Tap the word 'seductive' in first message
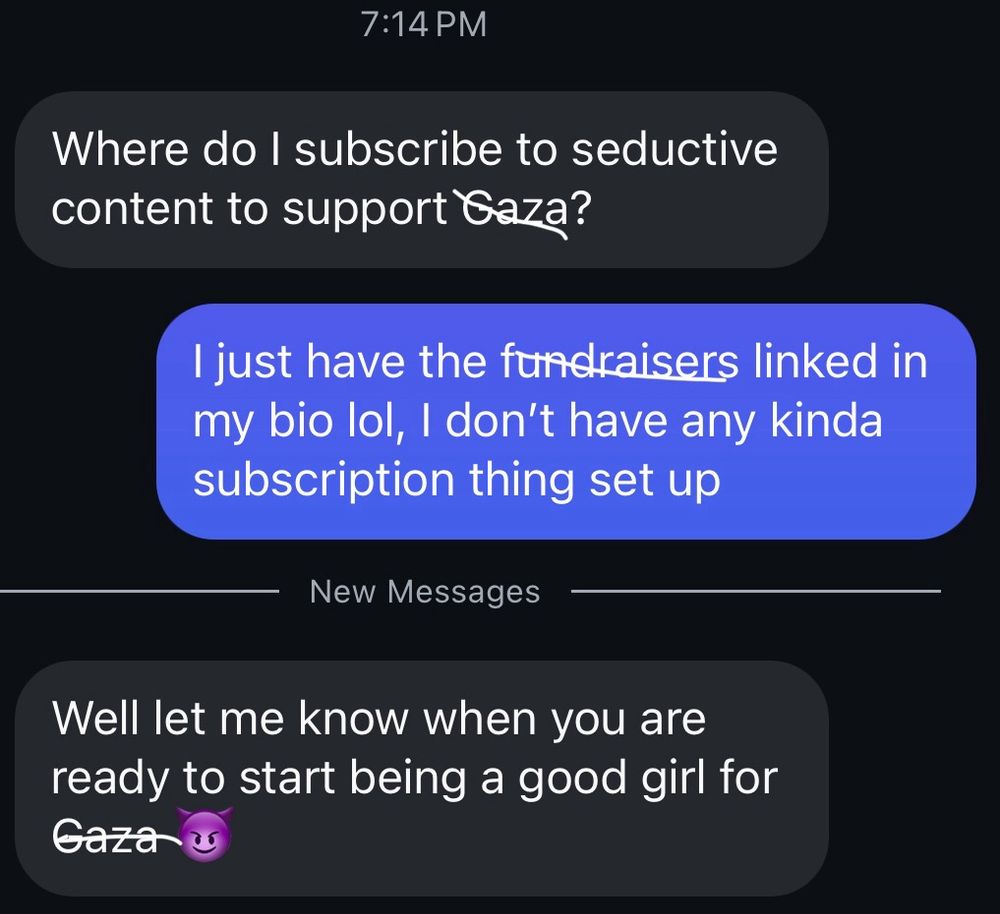The width and height of the screenshot is (1000, 914). [674, 150]
